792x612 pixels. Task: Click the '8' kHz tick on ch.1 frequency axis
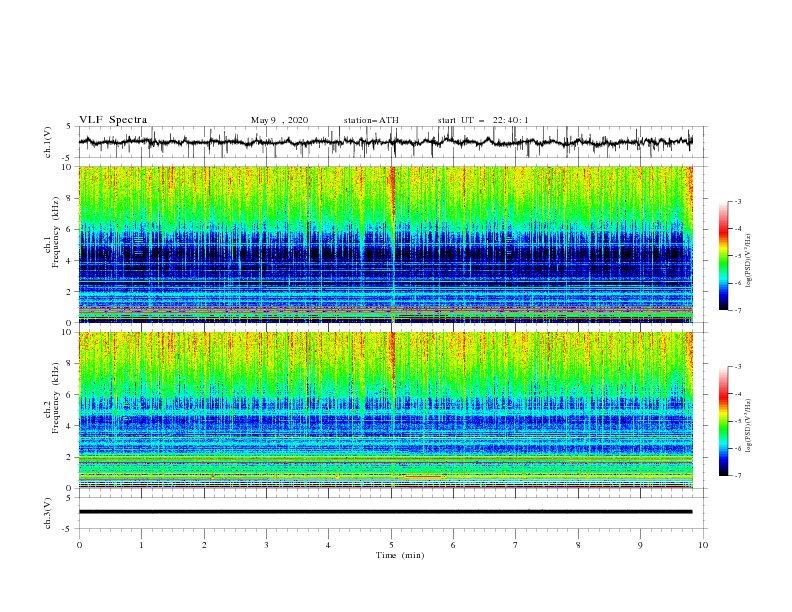(70, 198)
